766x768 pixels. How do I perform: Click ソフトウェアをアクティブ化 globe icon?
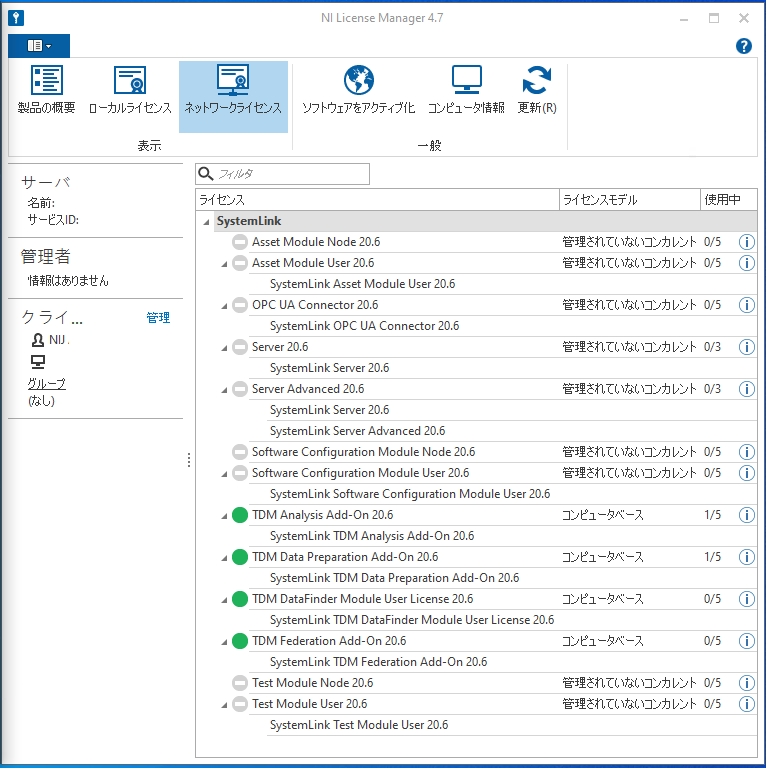(359, 80)
